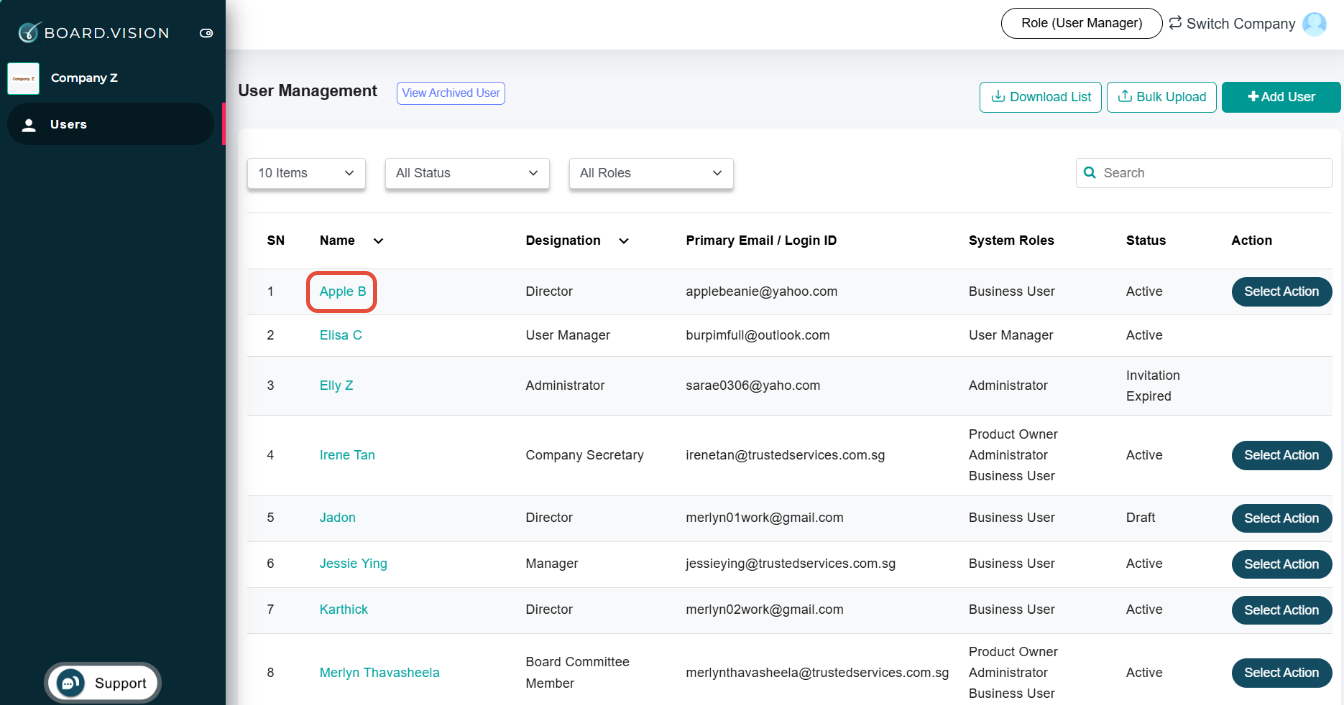Sort by Designation column chevron
1344x705 pixels.
point(624,241)
